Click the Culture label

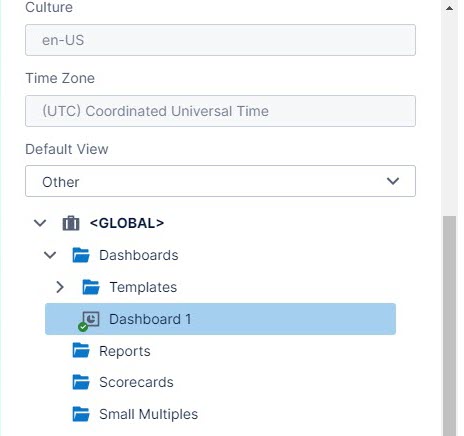pyautogui.click(x=49, y=7)
